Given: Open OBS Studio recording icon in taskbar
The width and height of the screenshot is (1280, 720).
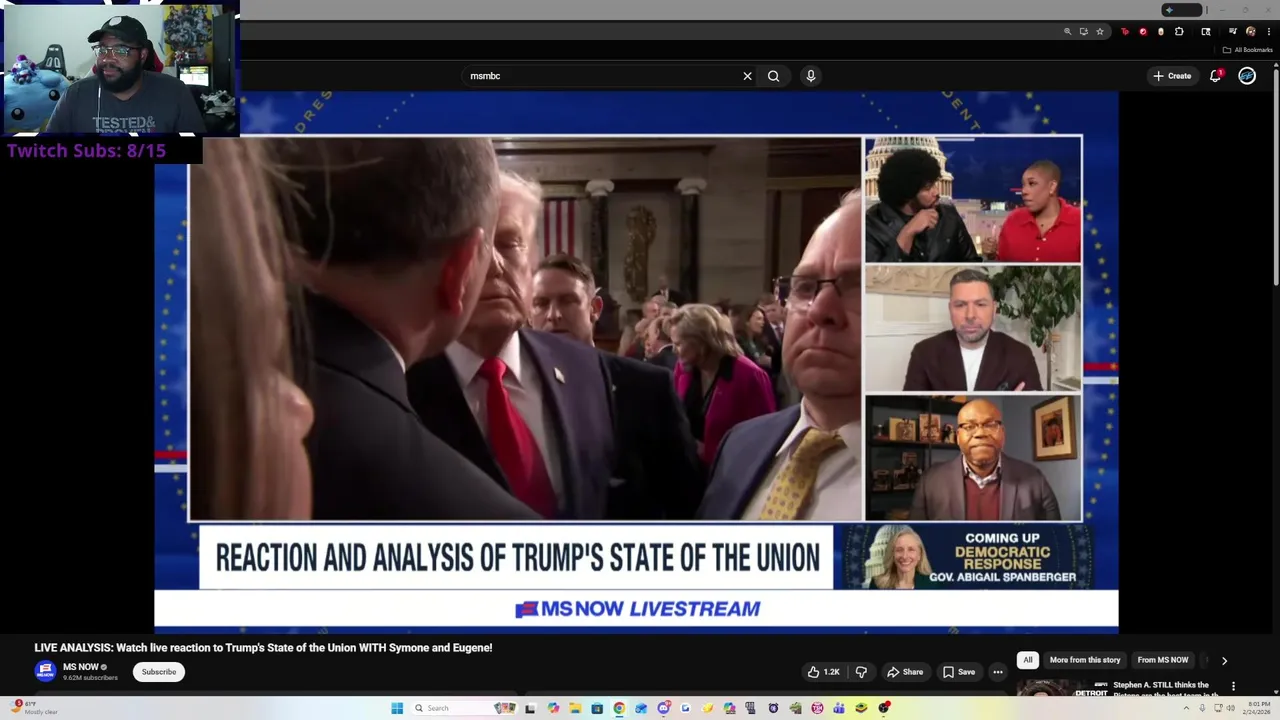Looking at the screenshot, I should pos(884,708).
